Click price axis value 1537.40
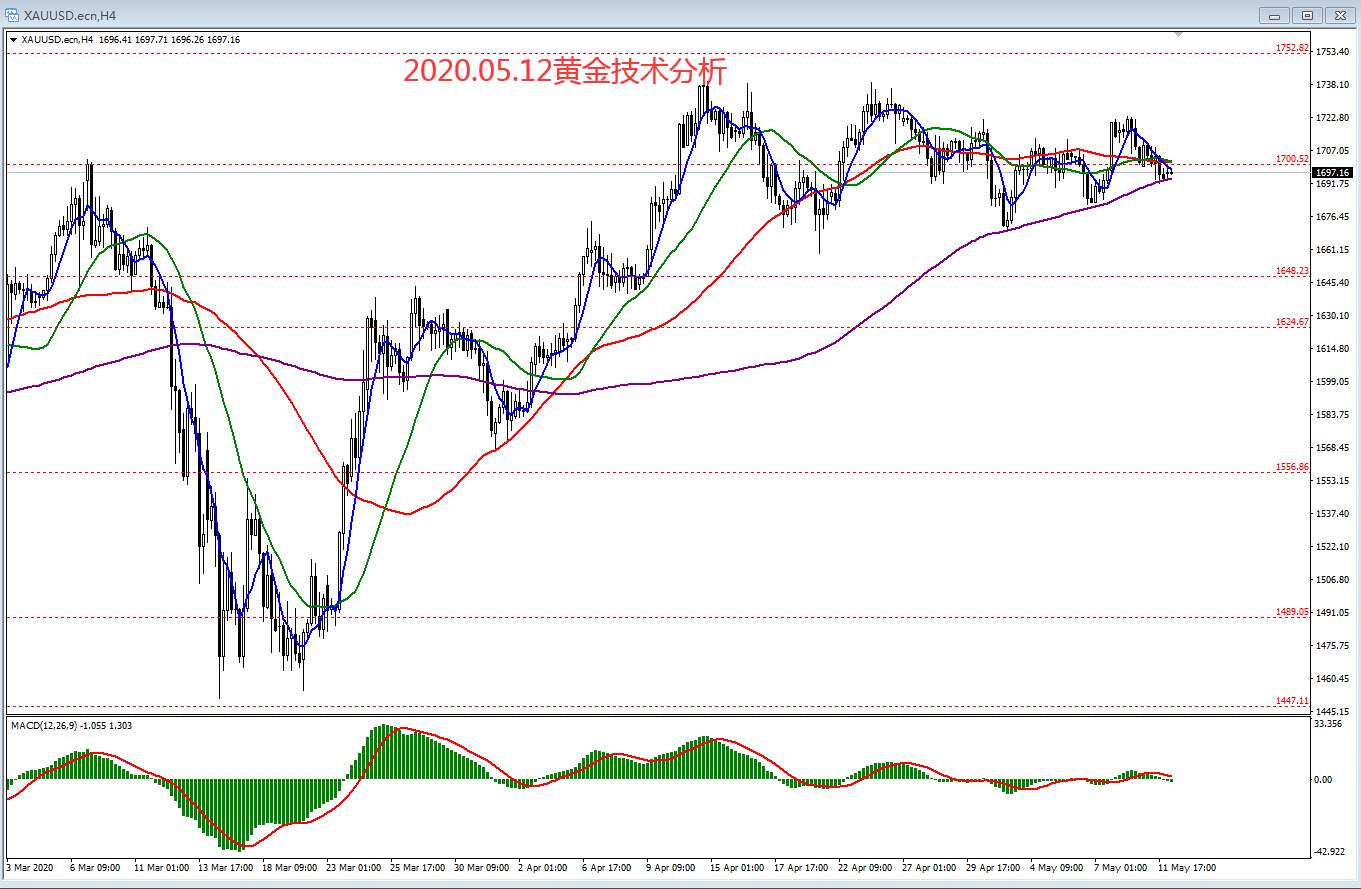This screenshot has height=889, width=1361. (x=1333, y=514)
